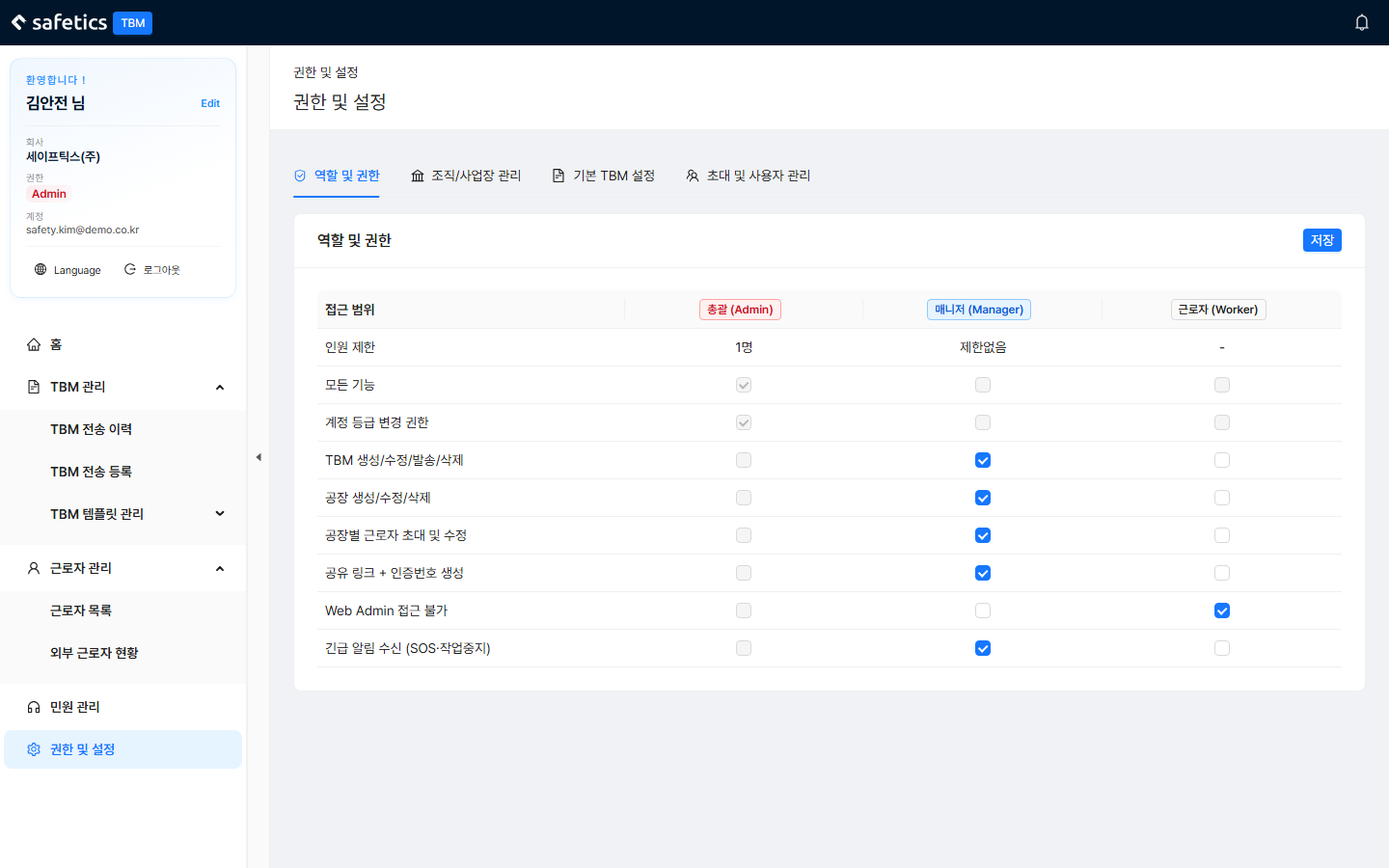Collapse TBM 관리 menu chevron
The image size is (1389, 868).
coord(220,387)
